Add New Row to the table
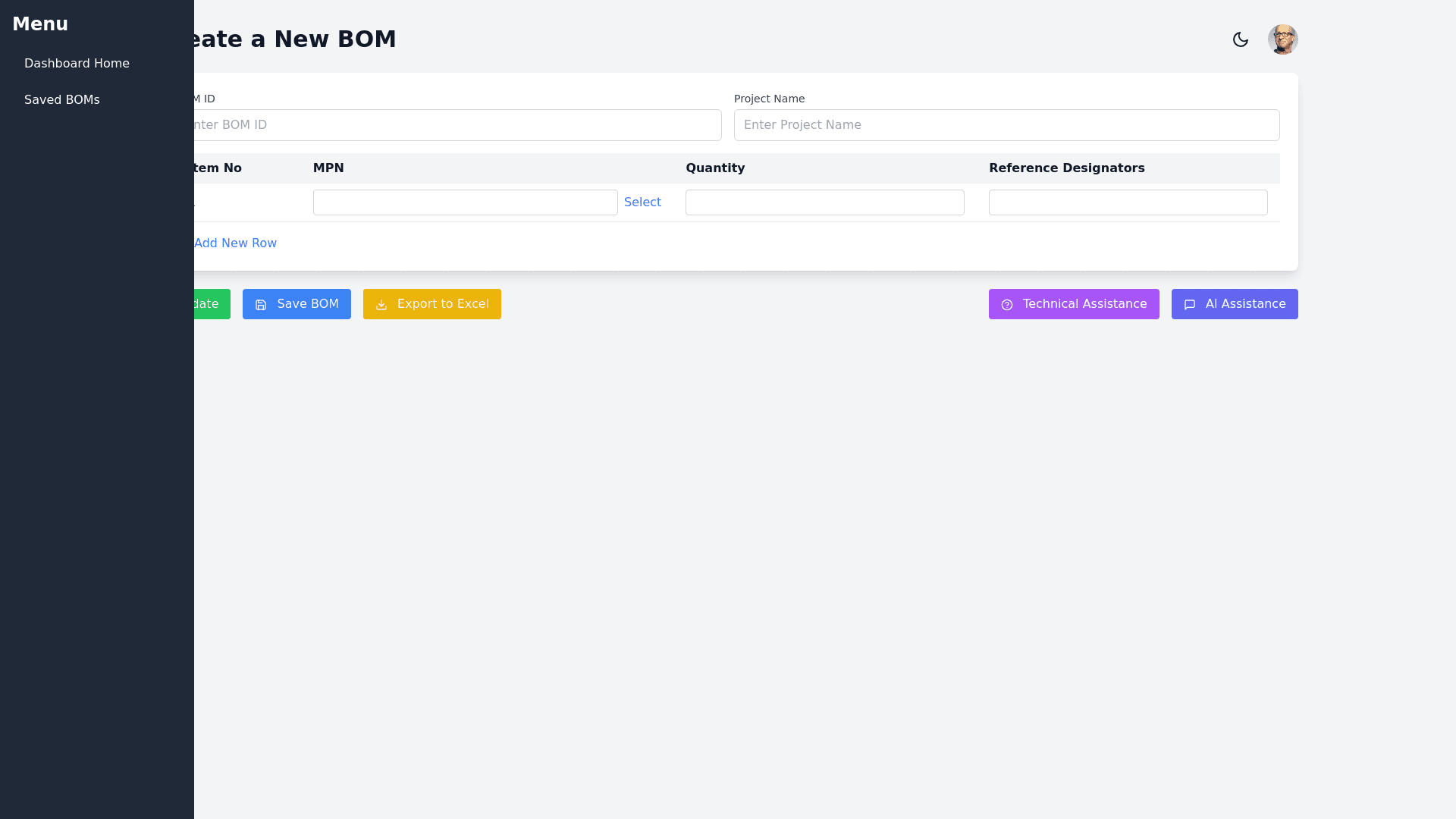The width and height of the screenshot is (1456, 819). [x=235, y=243]
